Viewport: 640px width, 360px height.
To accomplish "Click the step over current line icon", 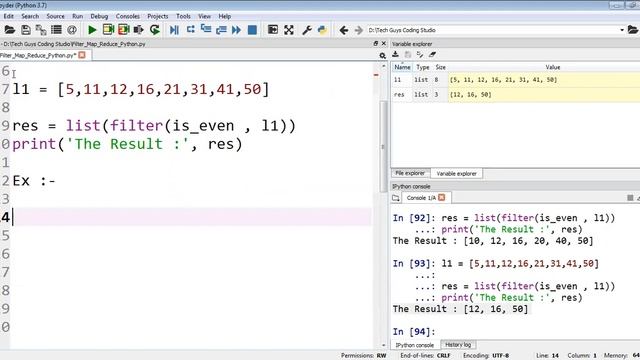I will [191, 30].
